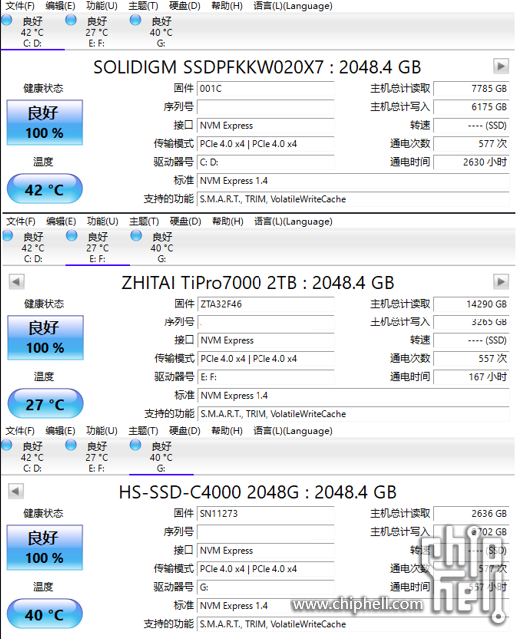Open the 功能(U) menu in the top menu bar
Image resolution: width=519 pixels, height=639 pixels.
click(102, 6)
